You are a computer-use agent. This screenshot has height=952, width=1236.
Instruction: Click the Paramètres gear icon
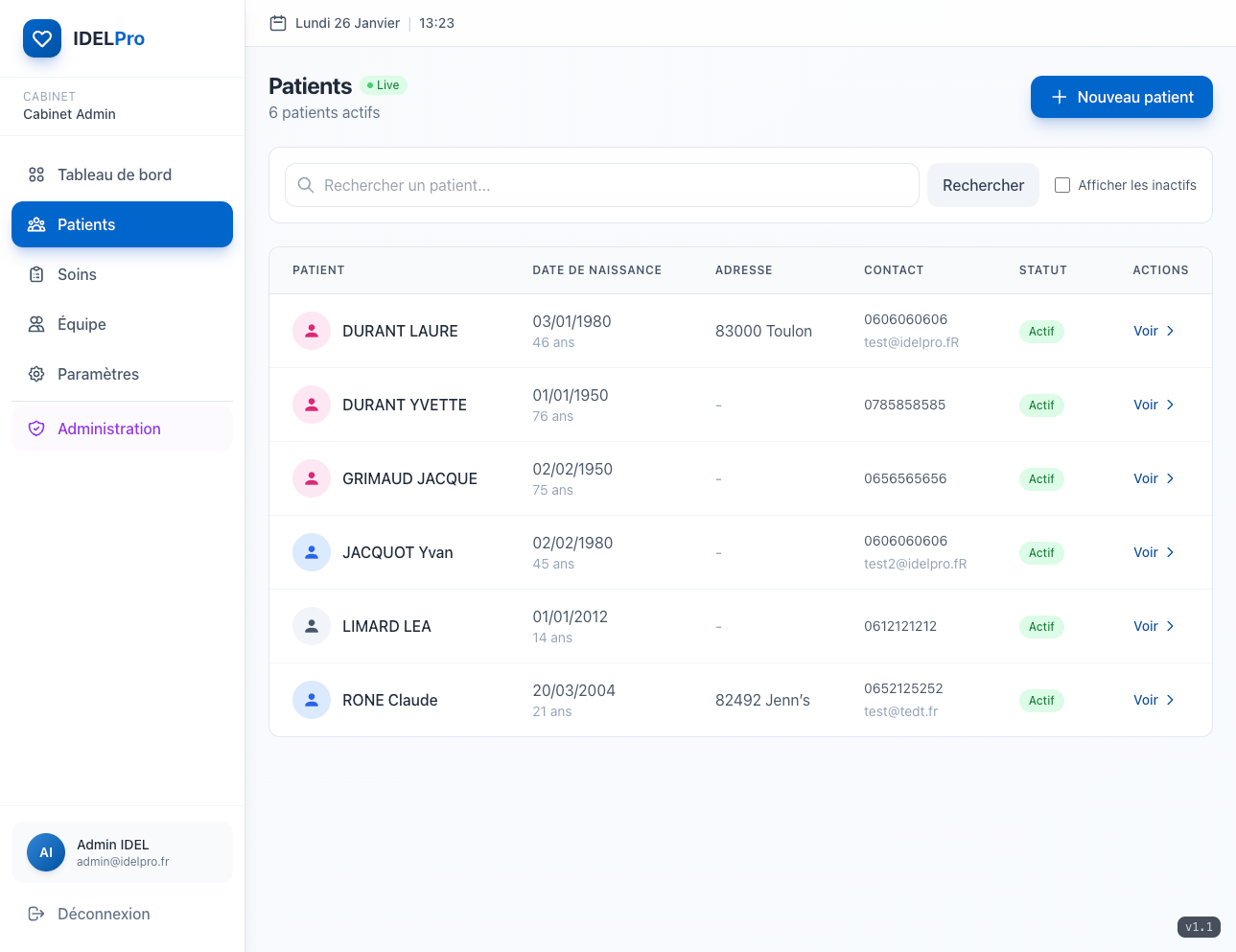tap(36, 374)
